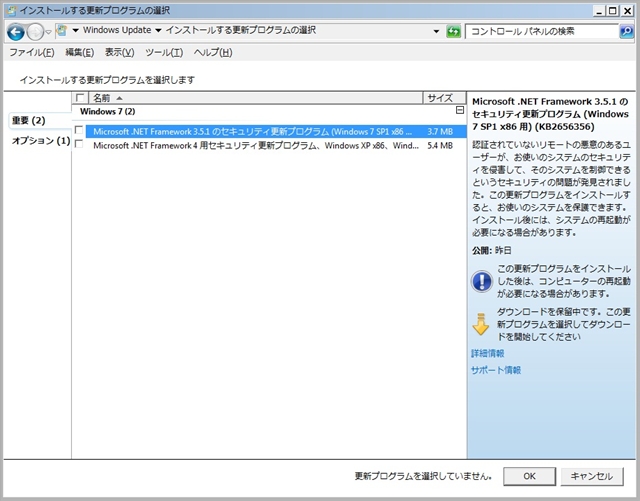Click the 5.4 MB size value
Viewport: 640px width, 501px height.
[440, 145]
